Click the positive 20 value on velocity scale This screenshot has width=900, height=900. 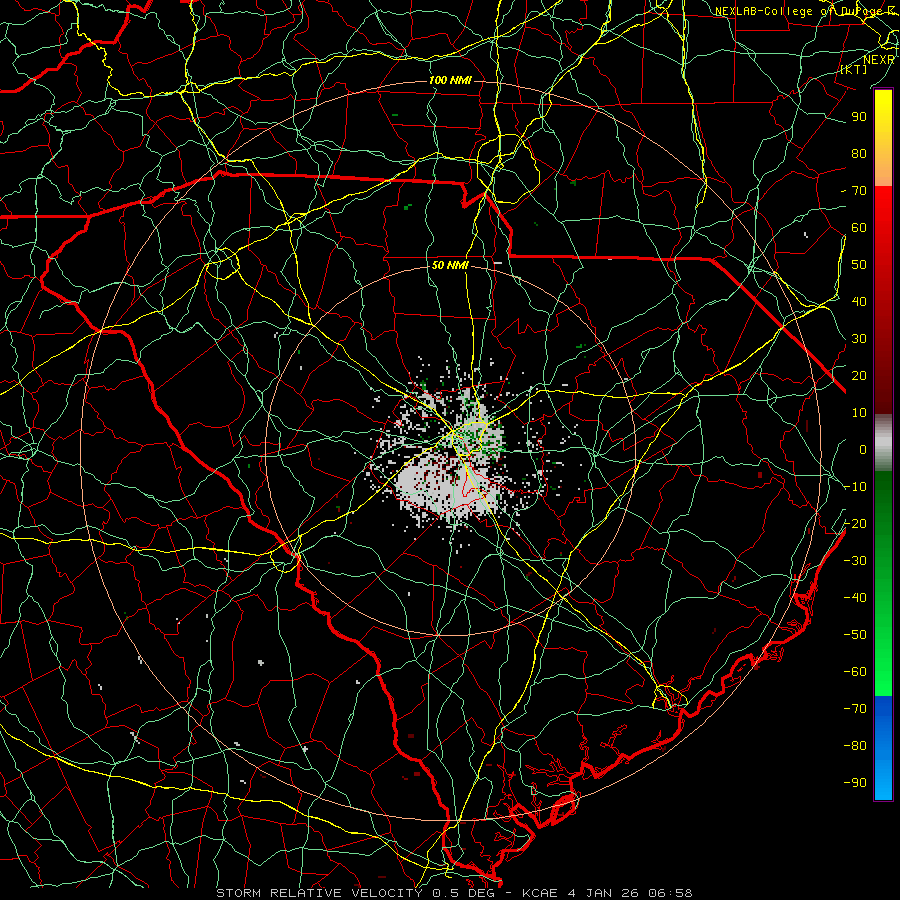point(859,375)
